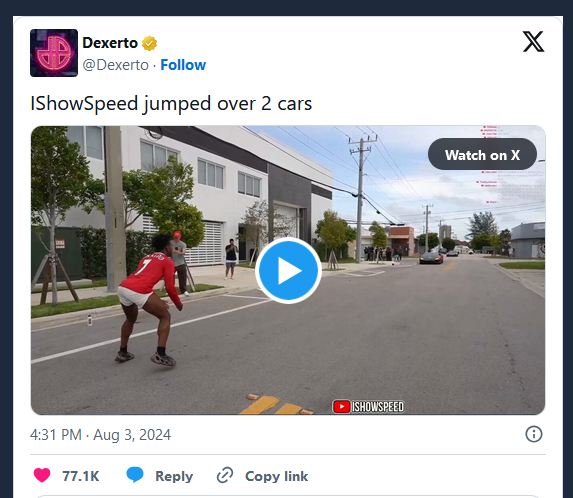
Task: Click the @Dexerto handle
Action: coord(115,65)
